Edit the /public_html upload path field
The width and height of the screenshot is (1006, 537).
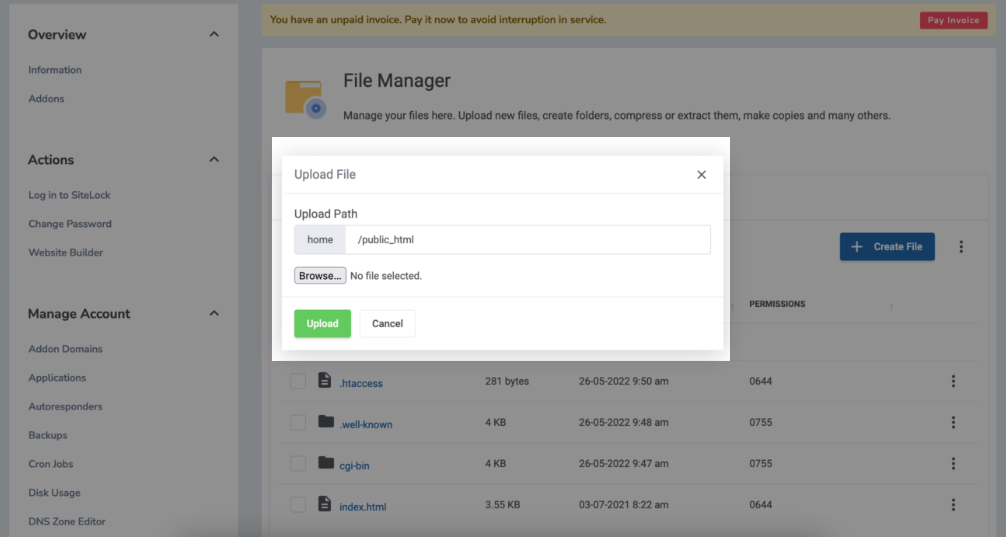[x=528, y=240]
